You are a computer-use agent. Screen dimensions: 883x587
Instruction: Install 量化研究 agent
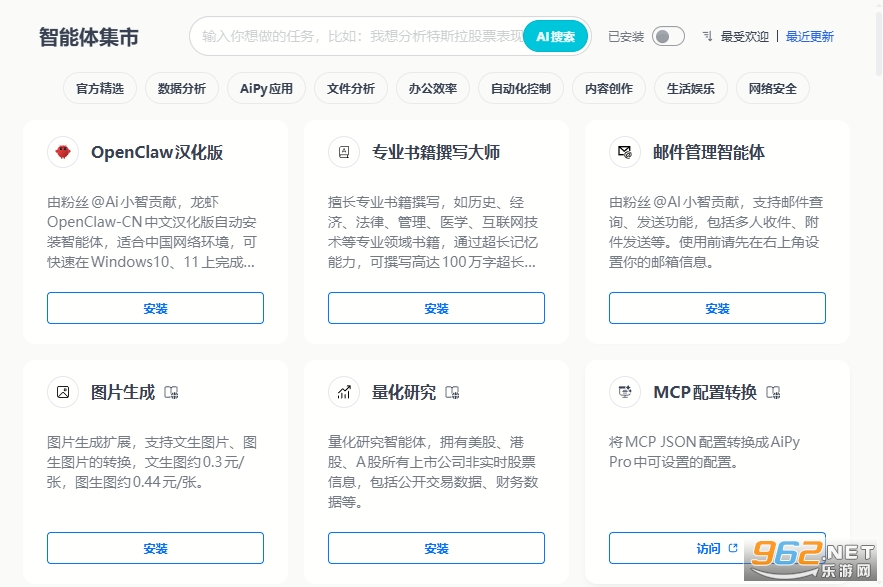436,548
